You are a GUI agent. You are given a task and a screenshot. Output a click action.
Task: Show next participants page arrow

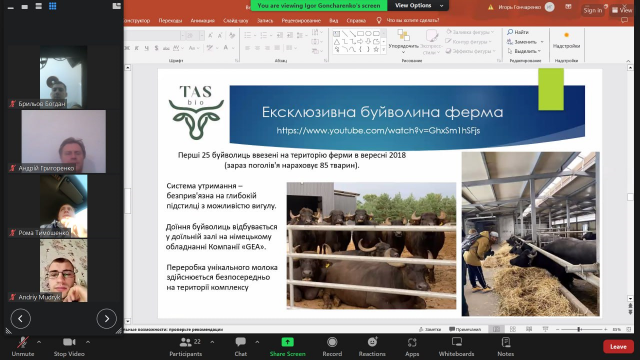[107, 319]
